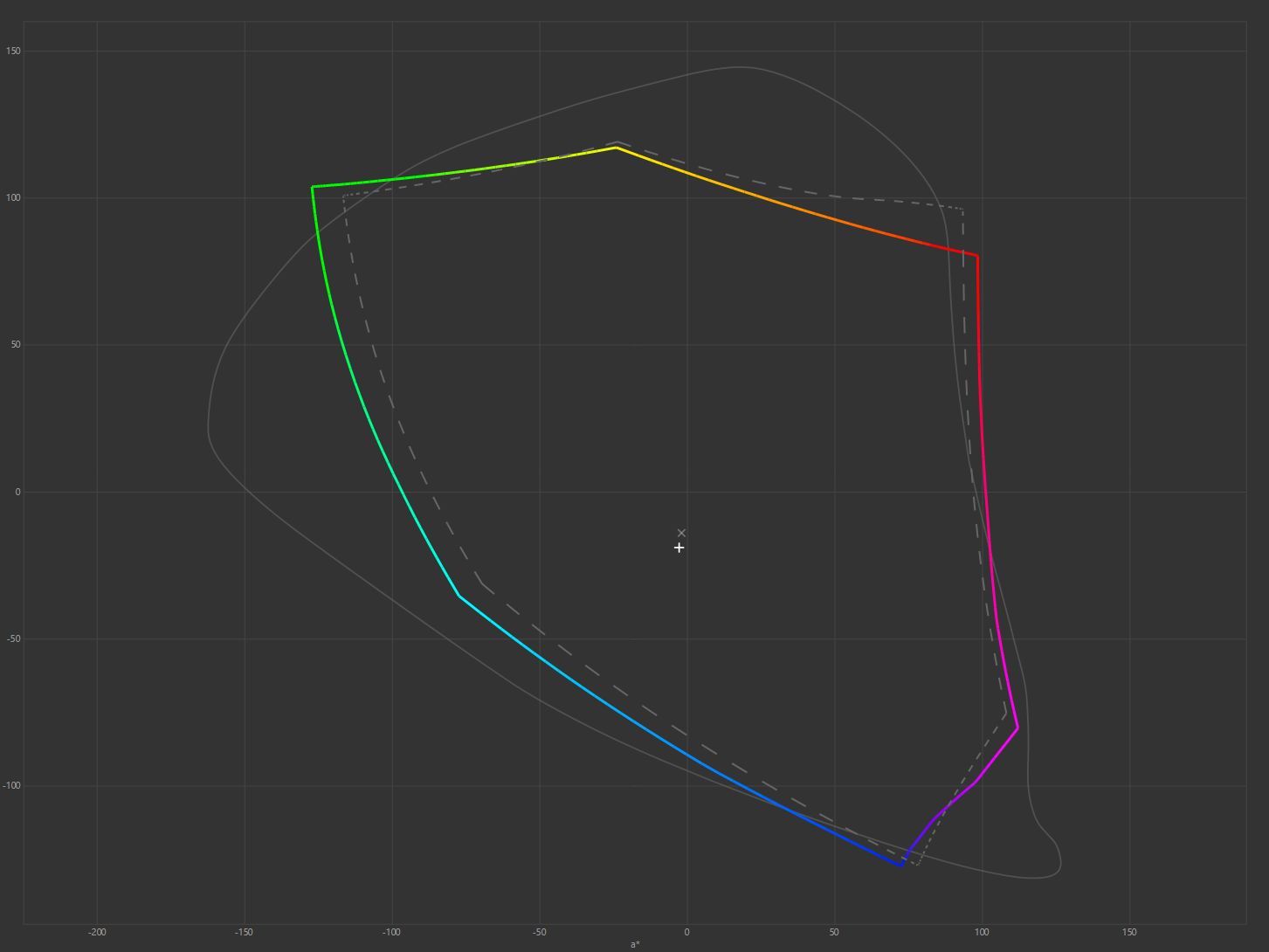Click the white plus whitepoint marker
The image size is (1269, 952).
(679, 548)
